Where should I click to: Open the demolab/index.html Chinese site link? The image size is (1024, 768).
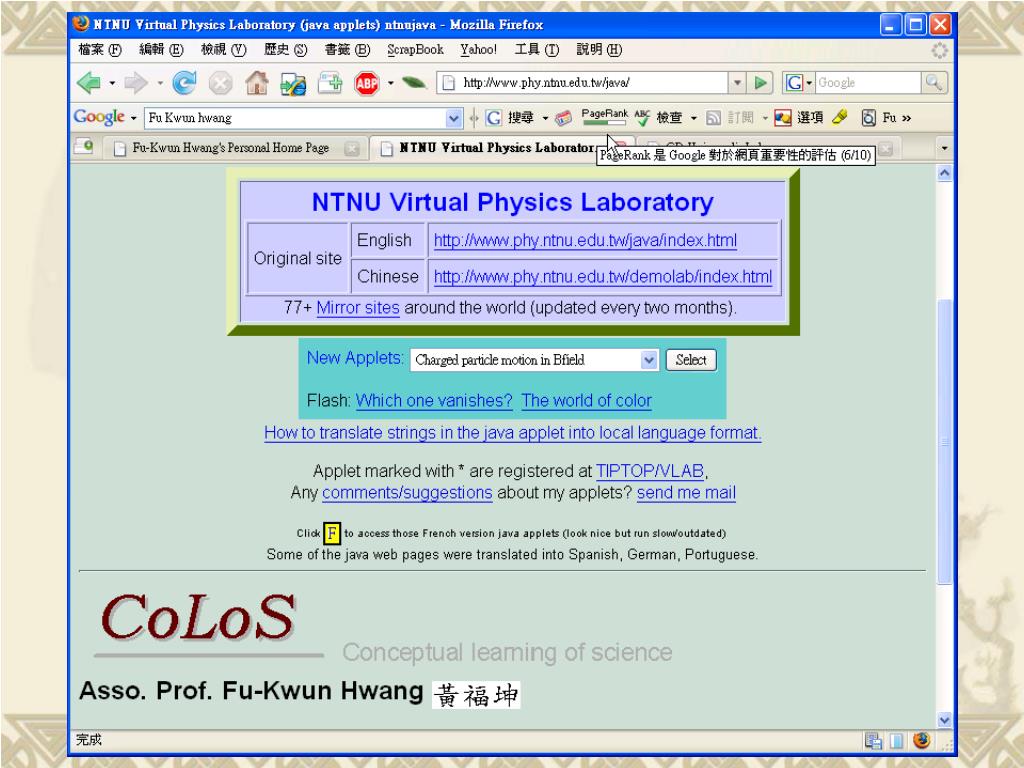603,276
